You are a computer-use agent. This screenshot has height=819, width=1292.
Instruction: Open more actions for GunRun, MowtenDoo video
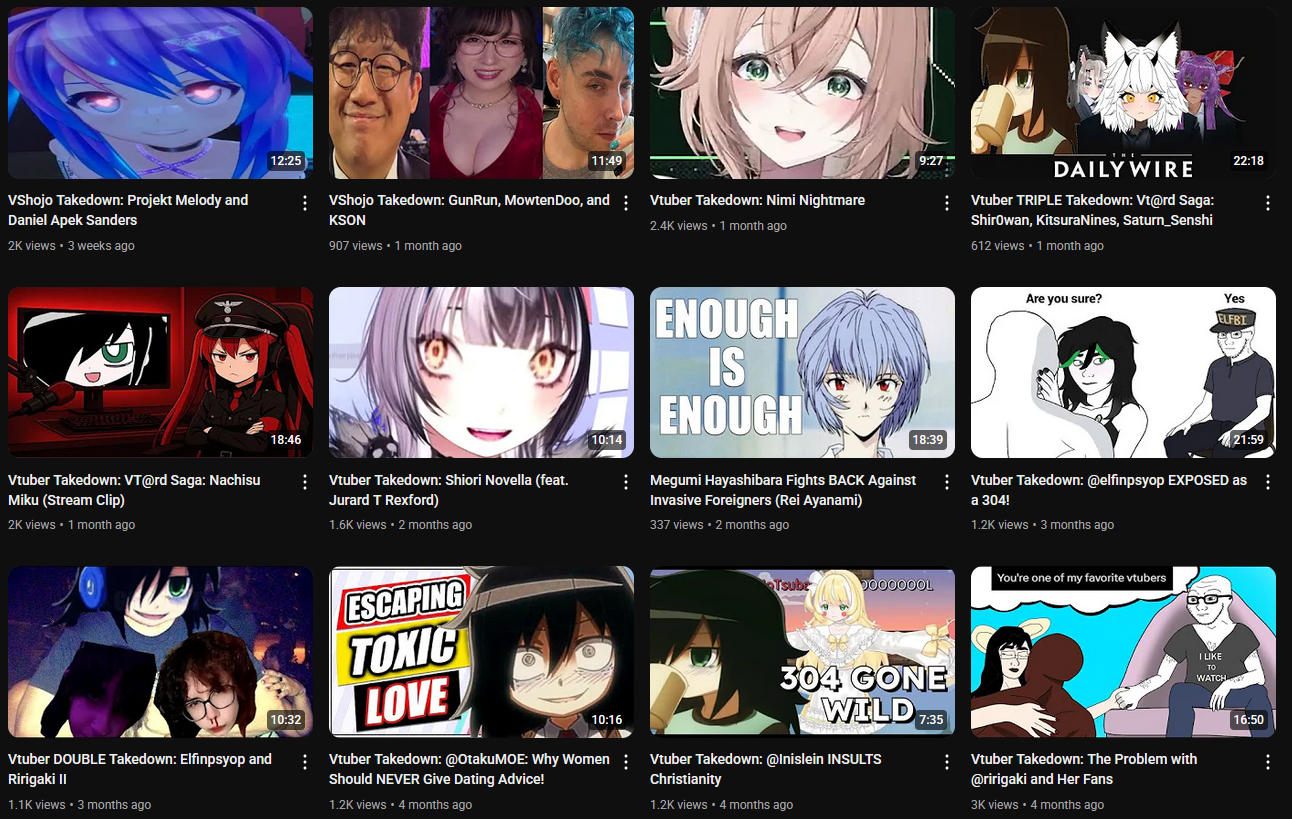pos(626,203)
